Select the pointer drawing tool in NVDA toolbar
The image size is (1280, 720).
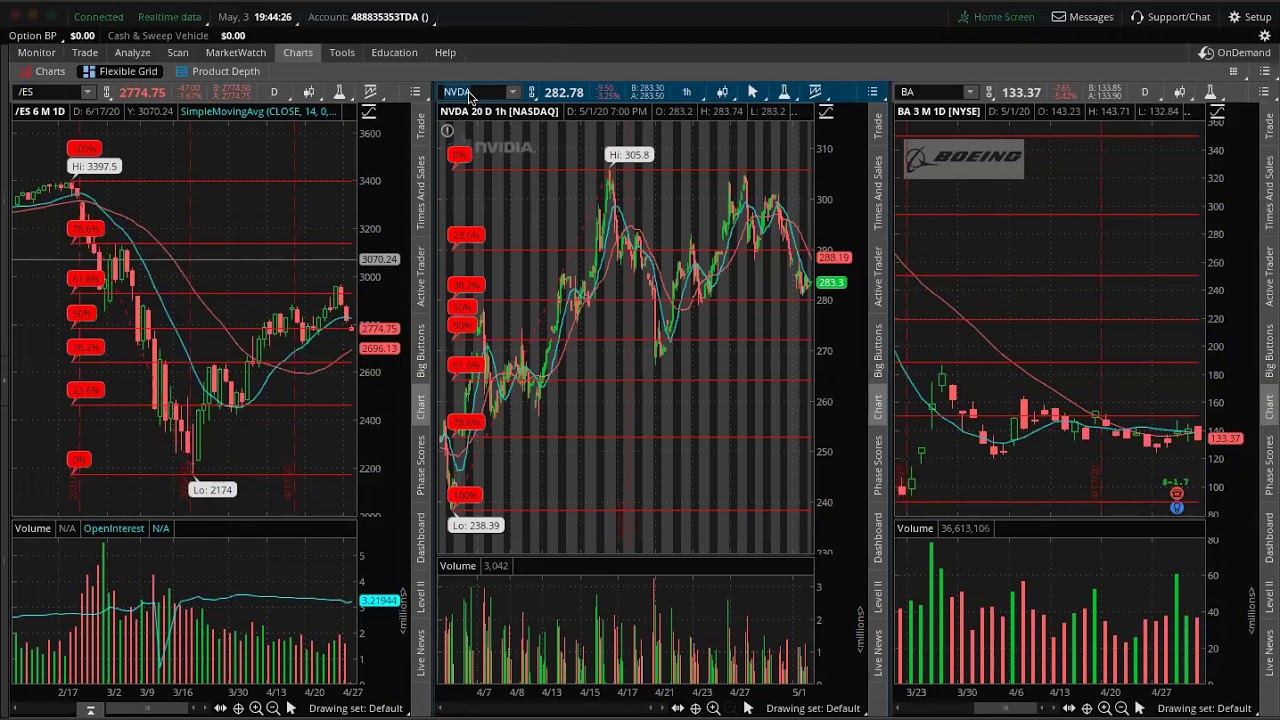[x=752, y=92]
